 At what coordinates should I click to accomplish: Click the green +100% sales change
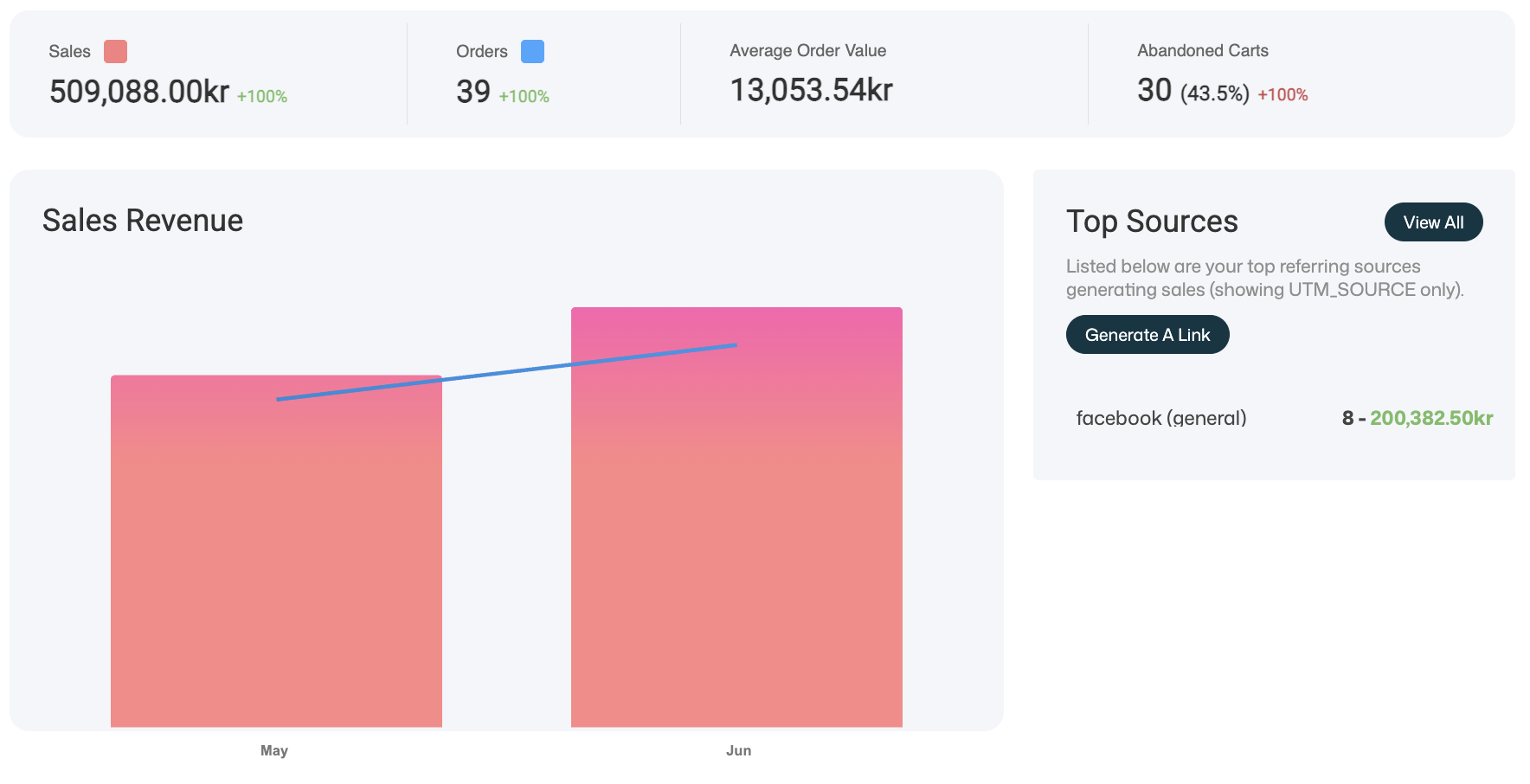point(262,97)
